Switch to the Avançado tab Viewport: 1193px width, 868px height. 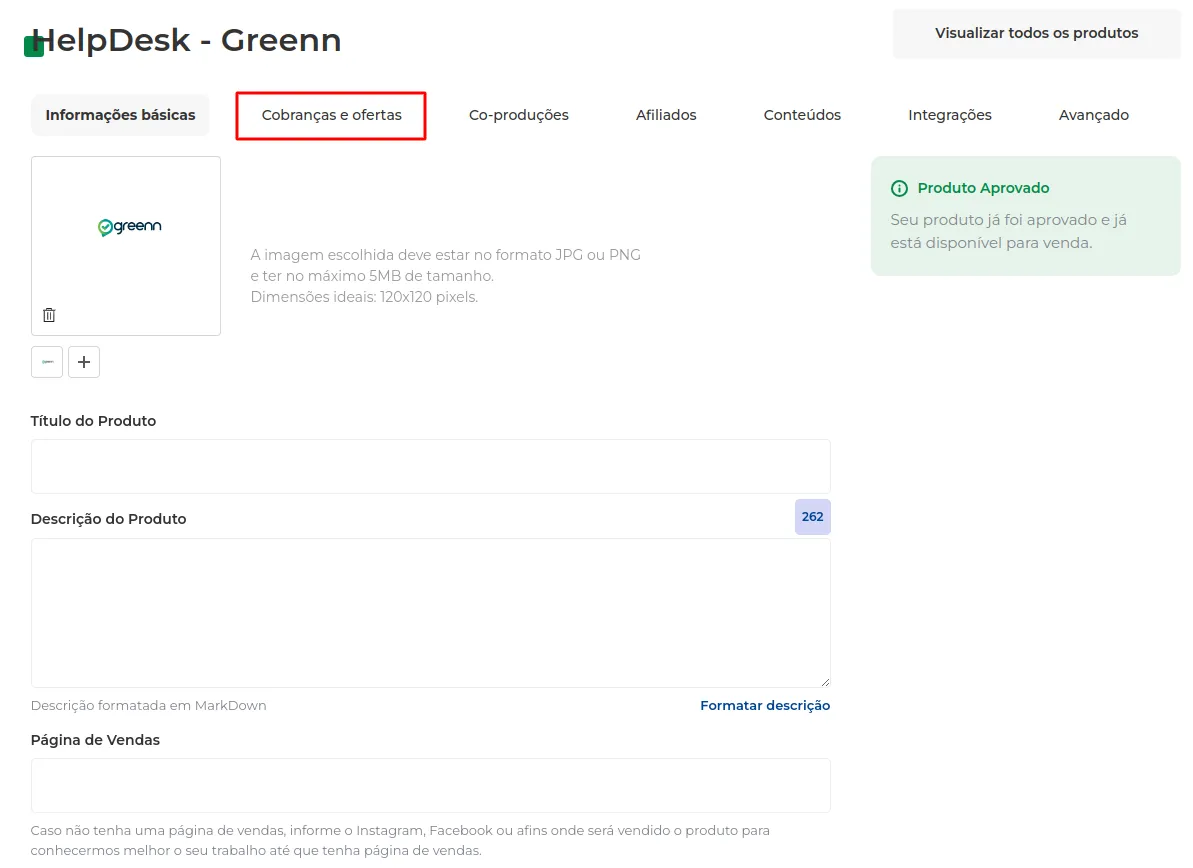(1093, 115)
